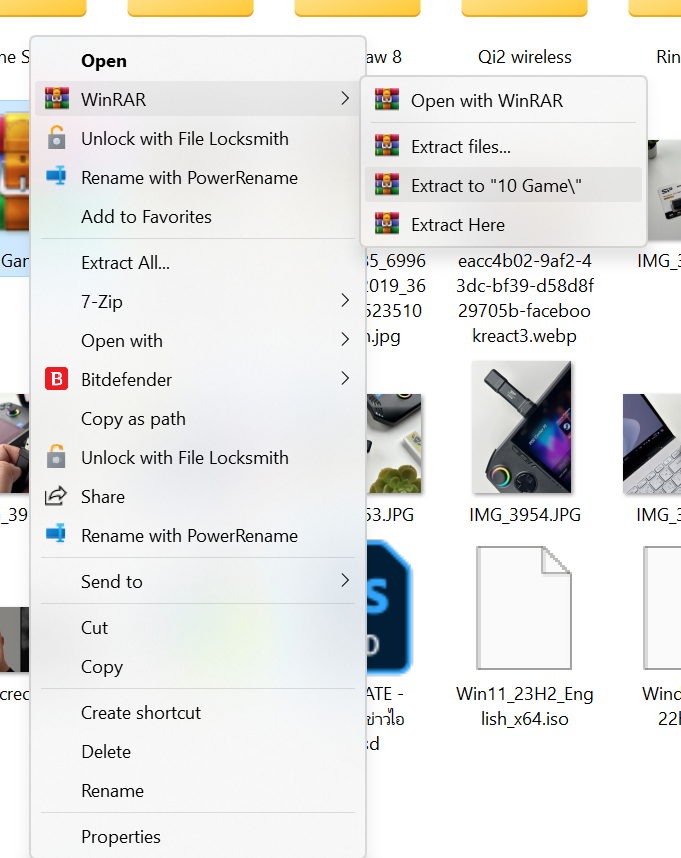Click the eacc4b02...facebookreact3.webp file name
This screenshot has width=681, height=858.
pos(525,298)
